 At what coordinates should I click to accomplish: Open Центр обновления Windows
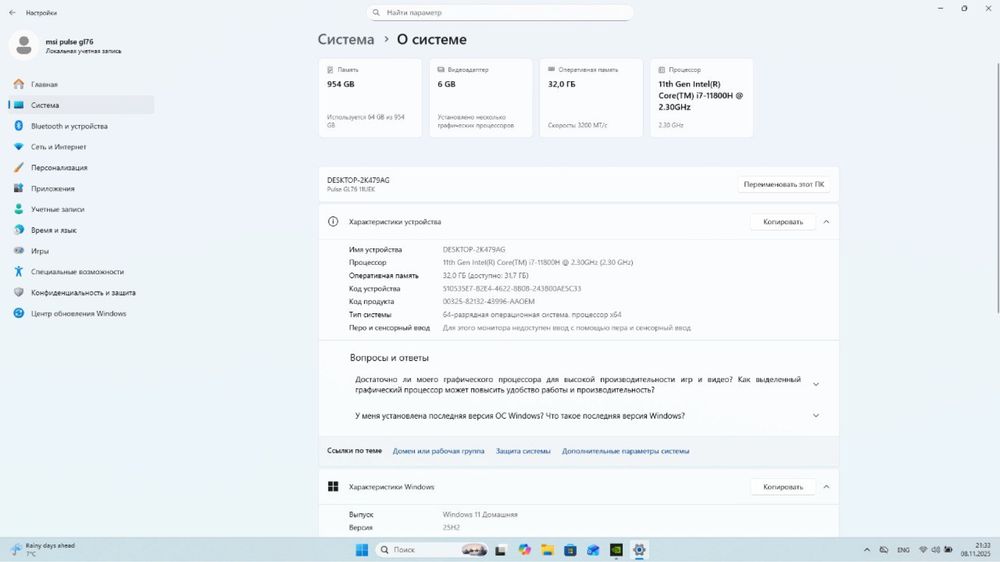[81, 314]
